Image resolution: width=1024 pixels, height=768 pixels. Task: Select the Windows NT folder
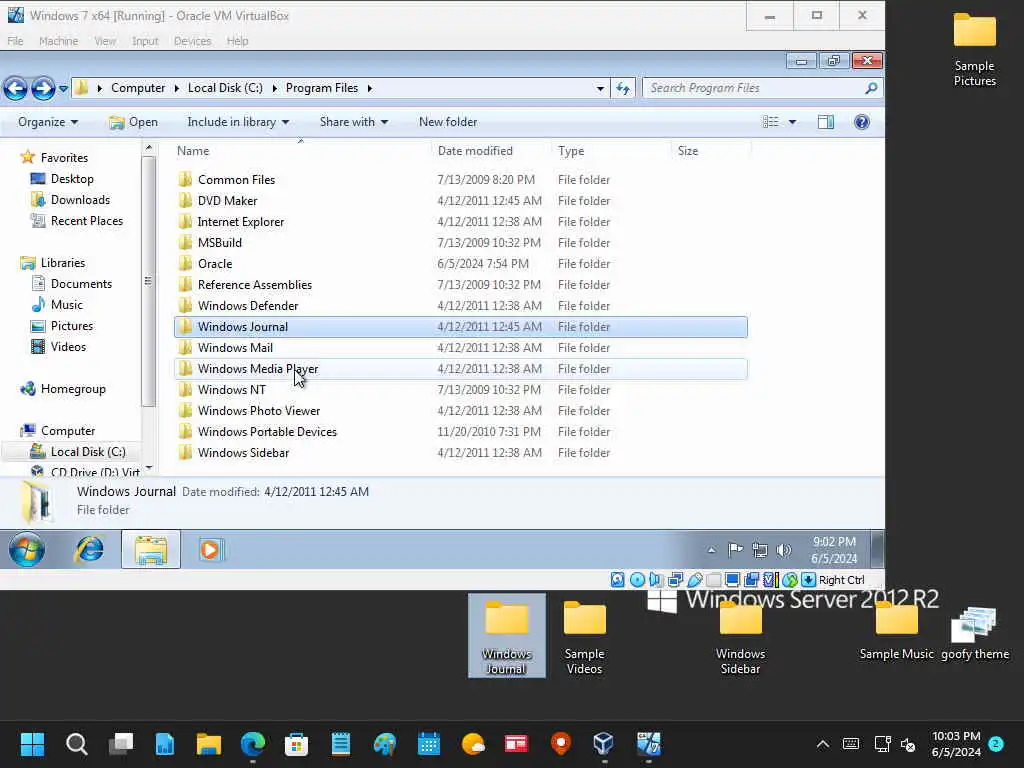[x=460, y=390]
